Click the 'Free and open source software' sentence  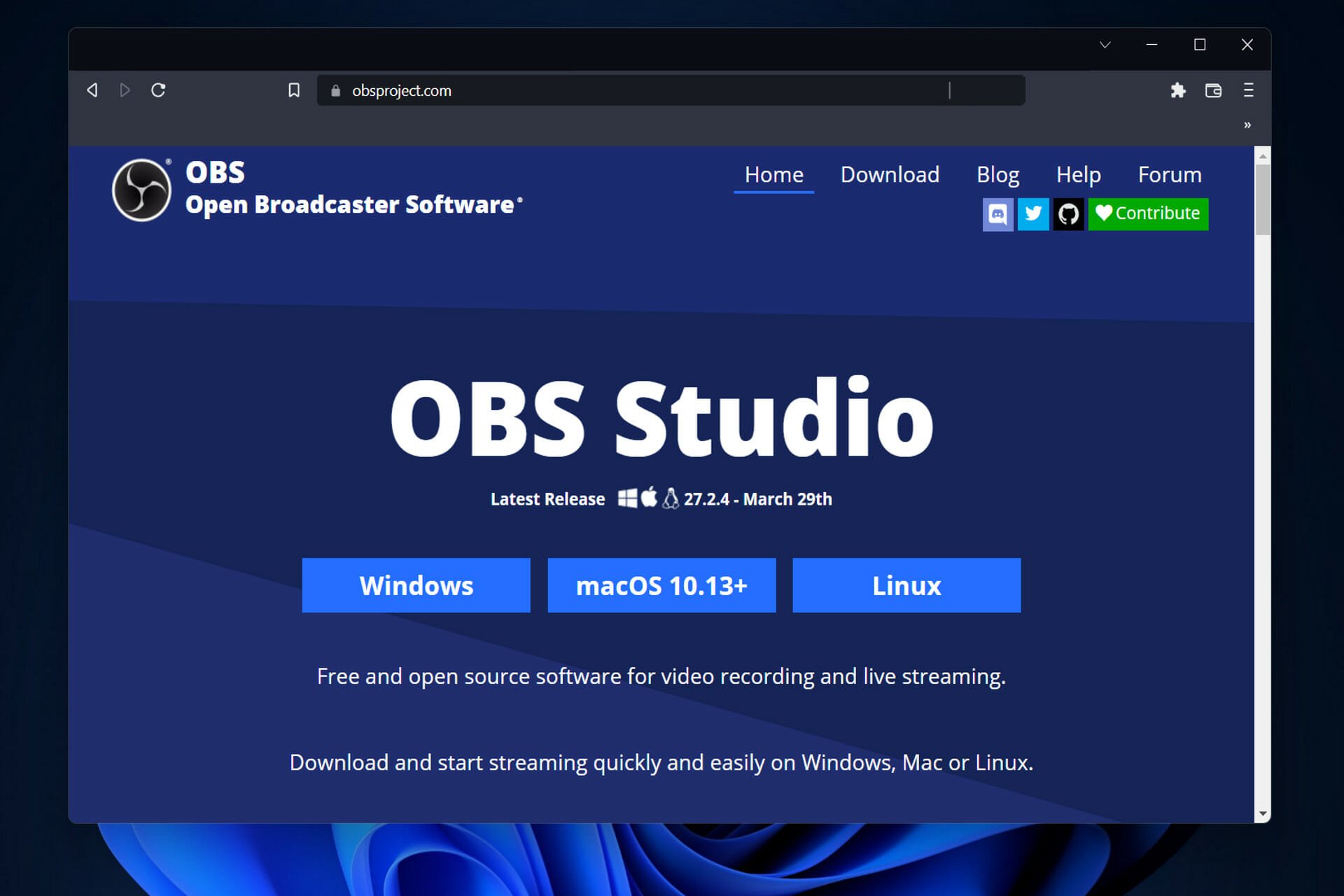[661, 676]
